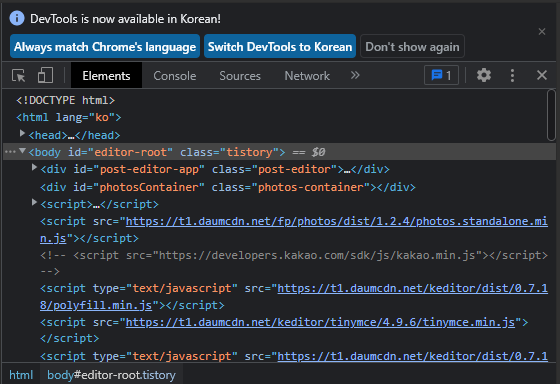Viewport: 560px width, 384px height.
Task: Click Always match Chrome's language
Action: pyautogui.click(x=105, y=46)
